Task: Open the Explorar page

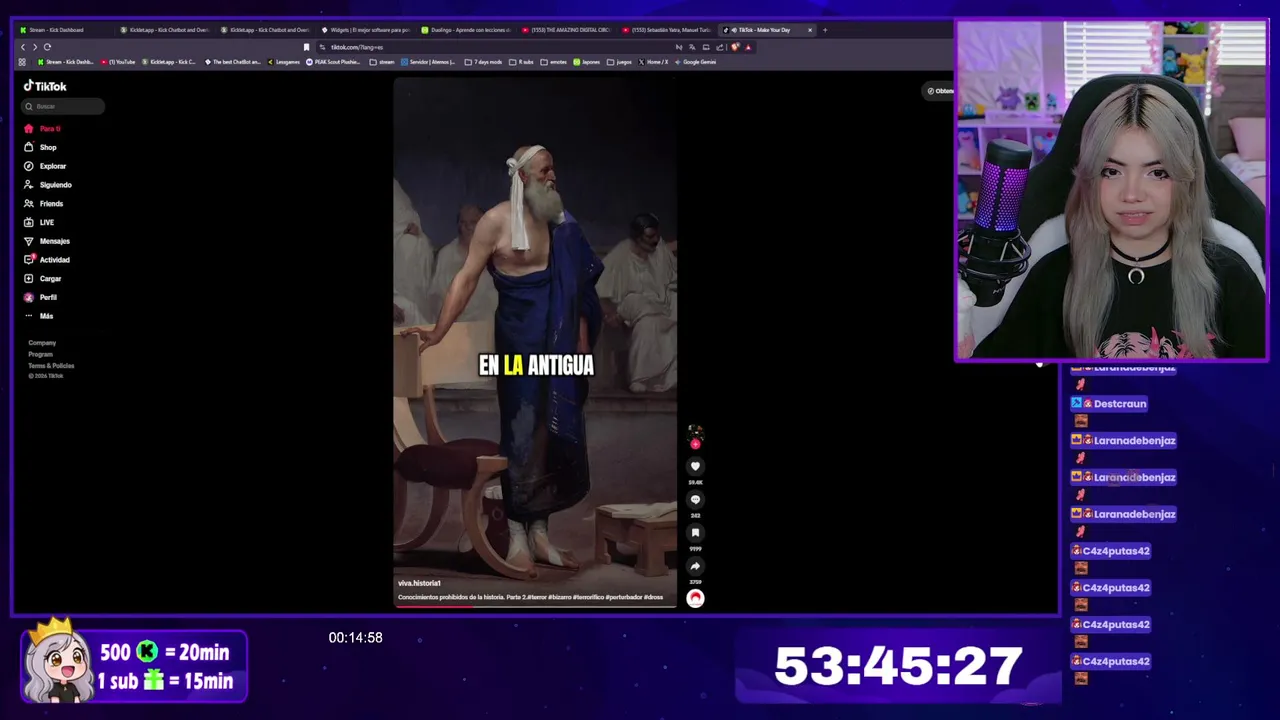Action: pos(45,166)
